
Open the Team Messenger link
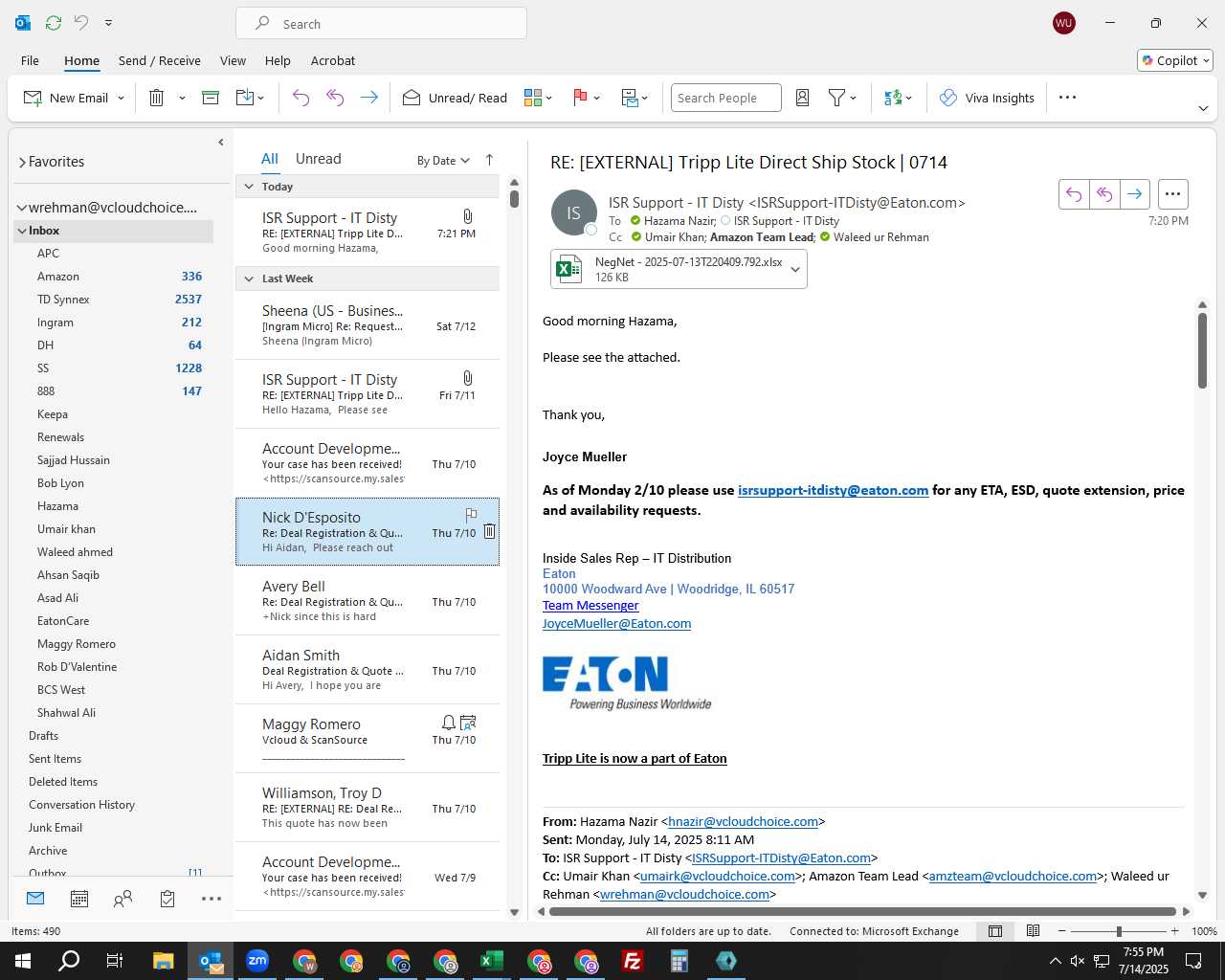pos(590,606)
